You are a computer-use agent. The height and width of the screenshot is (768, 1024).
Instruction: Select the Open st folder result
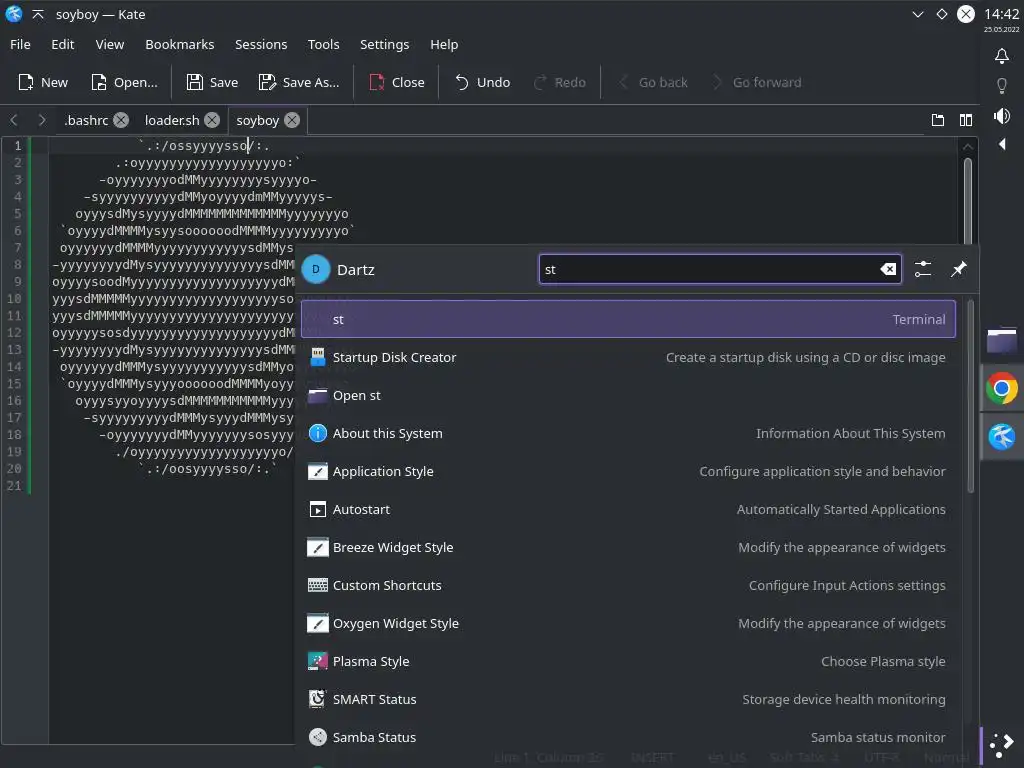pos(628,395)
